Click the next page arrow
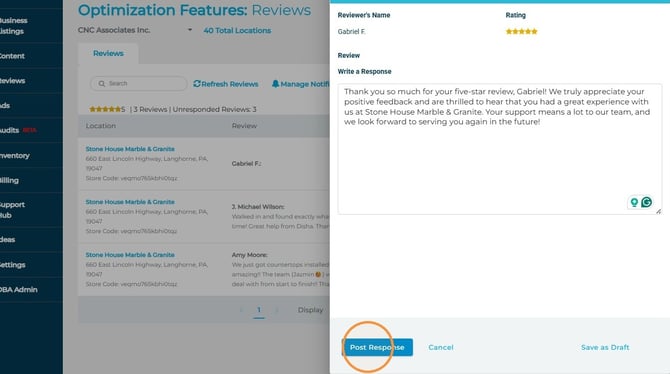This screenshot has width=670, height=374. [276, 310]
